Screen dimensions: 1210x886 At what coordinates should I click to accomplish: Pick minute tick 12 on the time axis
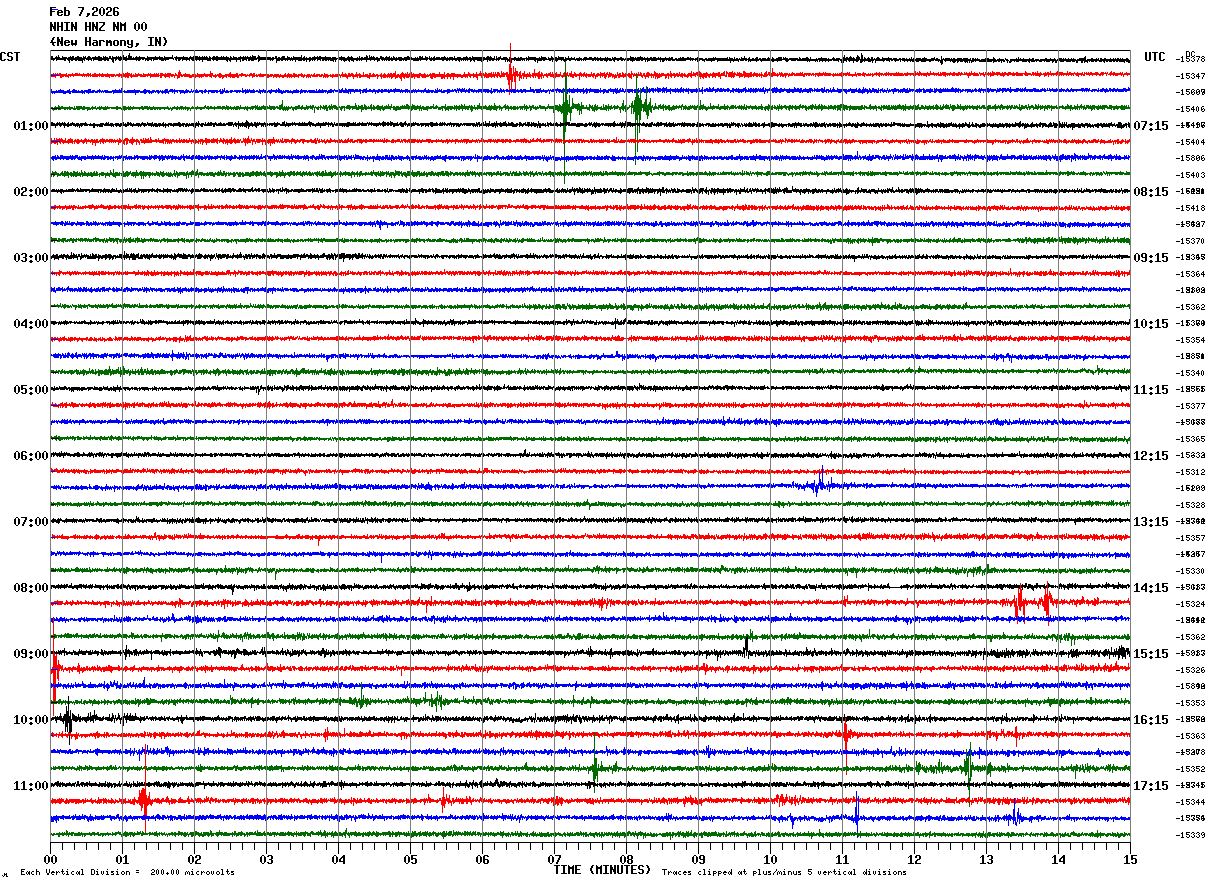914,859
